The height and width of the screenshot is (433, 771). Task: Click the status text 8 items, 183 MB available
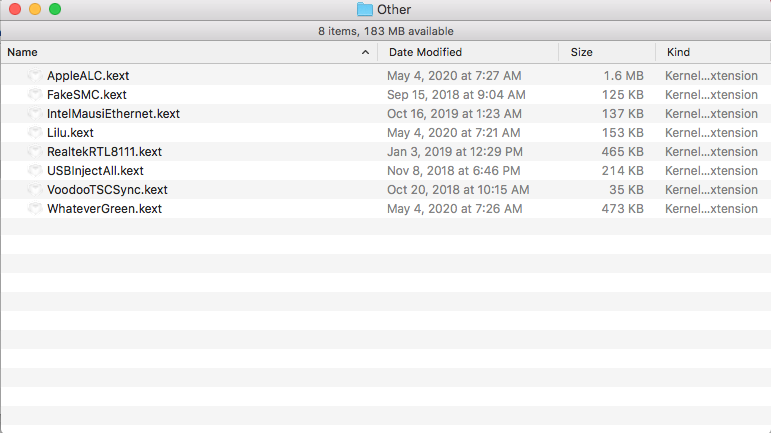386,31
